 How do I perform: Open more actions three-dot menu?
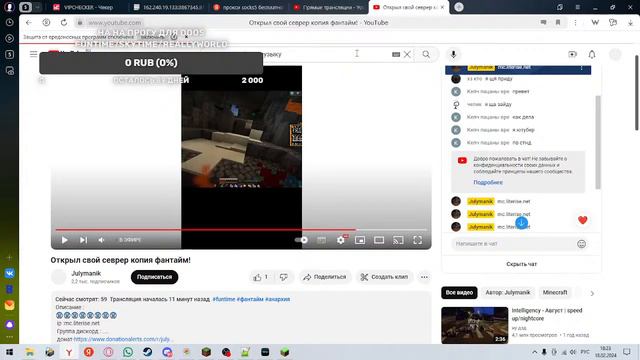pyautogui.click(x=424, y=277)
